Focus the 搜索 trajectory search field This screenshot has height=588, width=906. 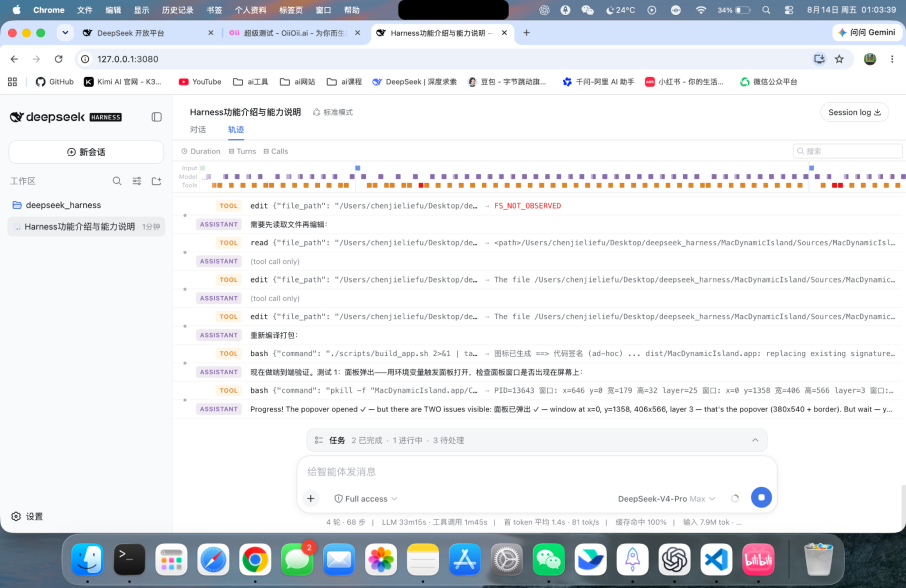pyautogui.click(x=847, y=151)
